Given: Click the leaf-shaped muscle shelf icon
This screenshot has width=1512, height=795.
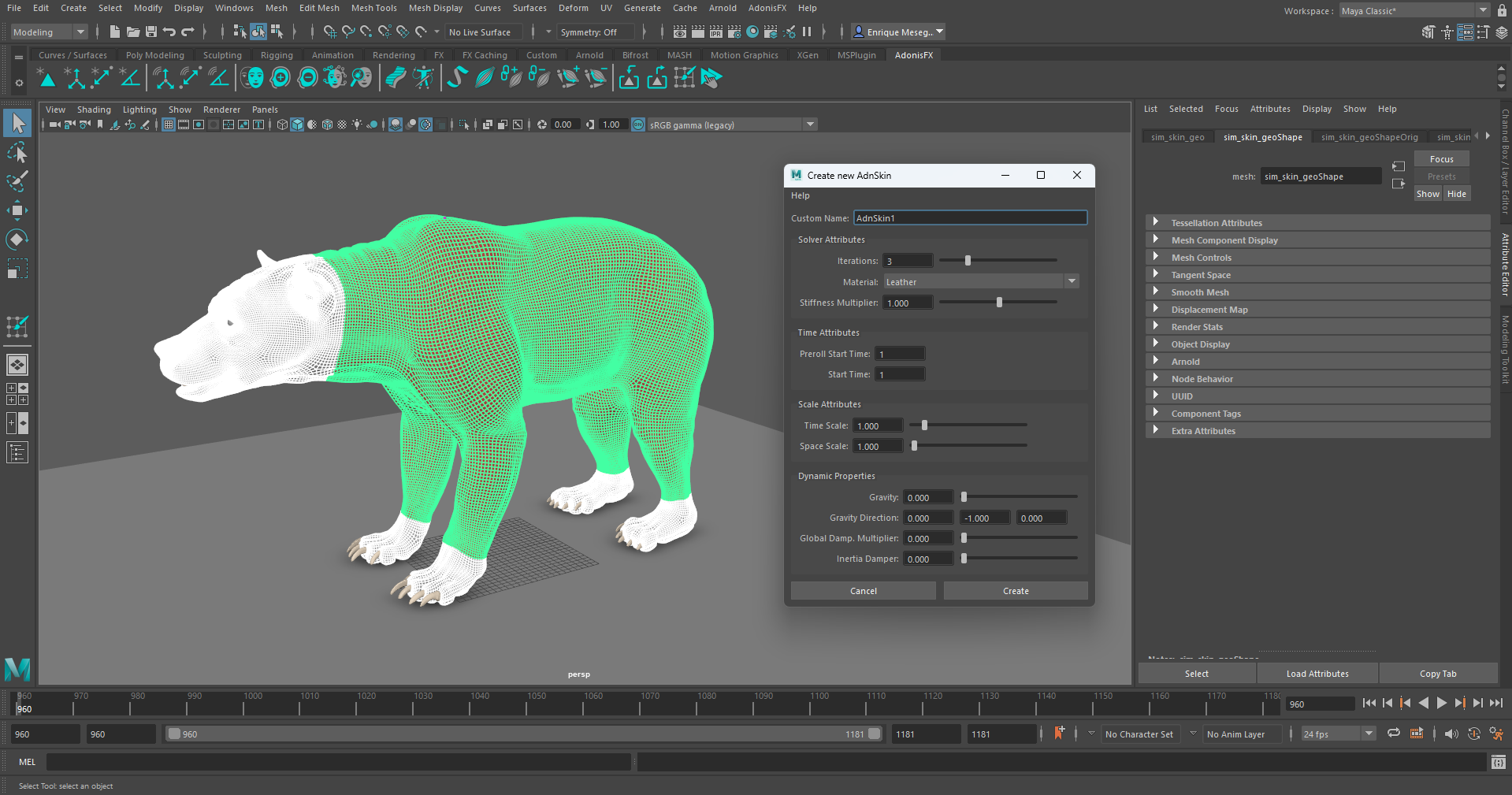Looking at the screenshot, I should [485, 77].
